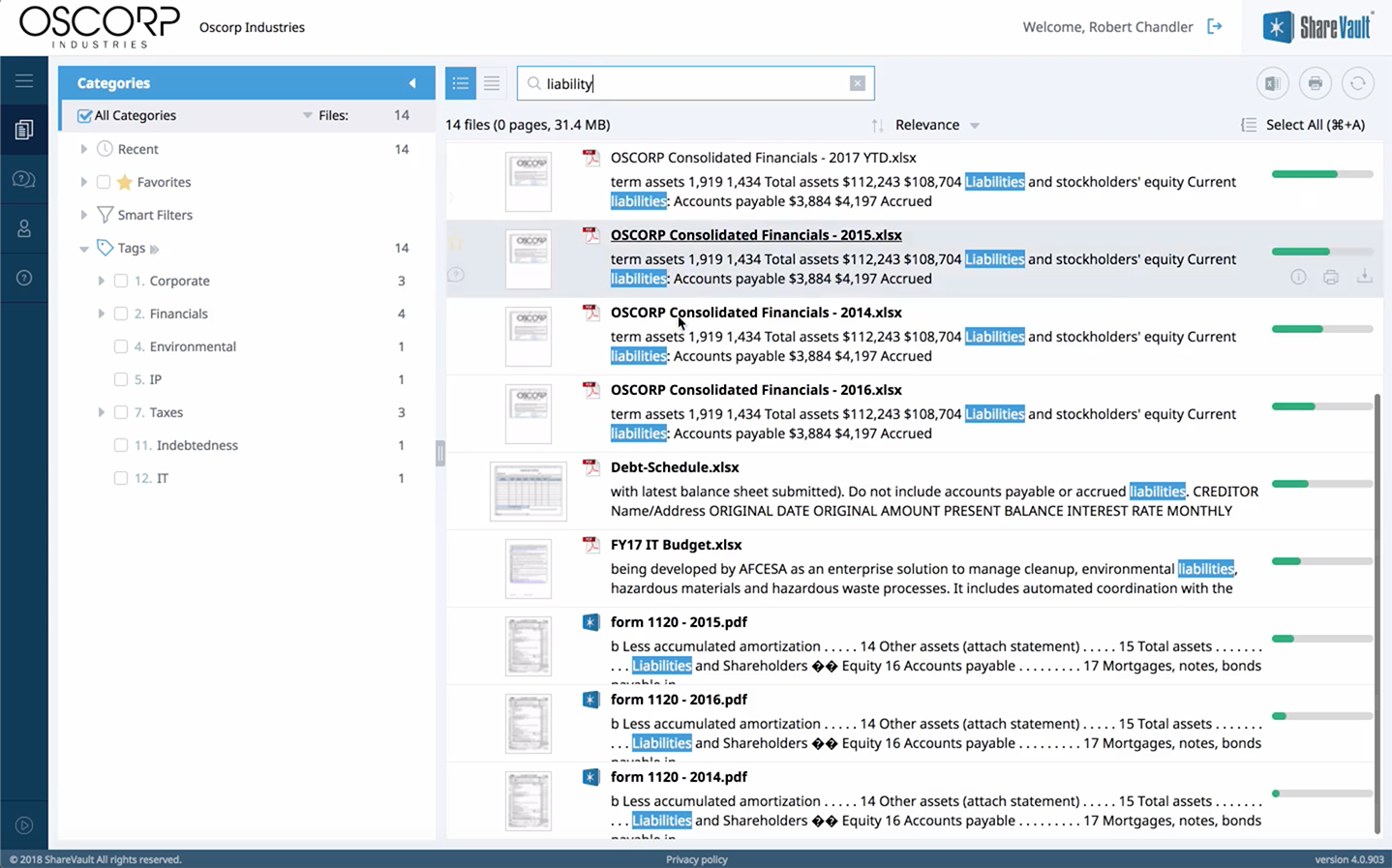Expand the 2. Financials tag node
This screenshot has height=868, width=1392.
point(101,314)
